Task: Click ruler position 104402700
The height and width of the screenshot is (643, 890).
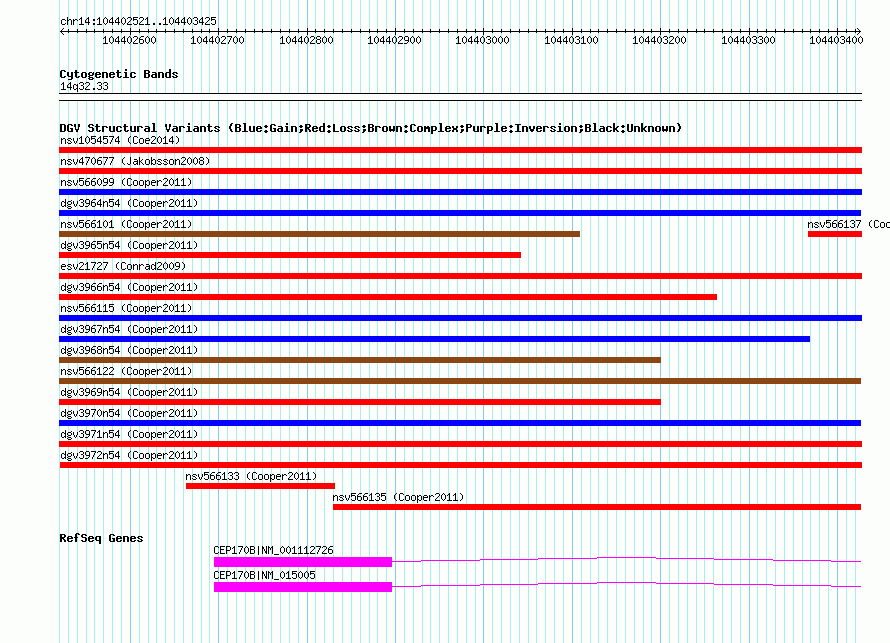Action: pos(217,40)
